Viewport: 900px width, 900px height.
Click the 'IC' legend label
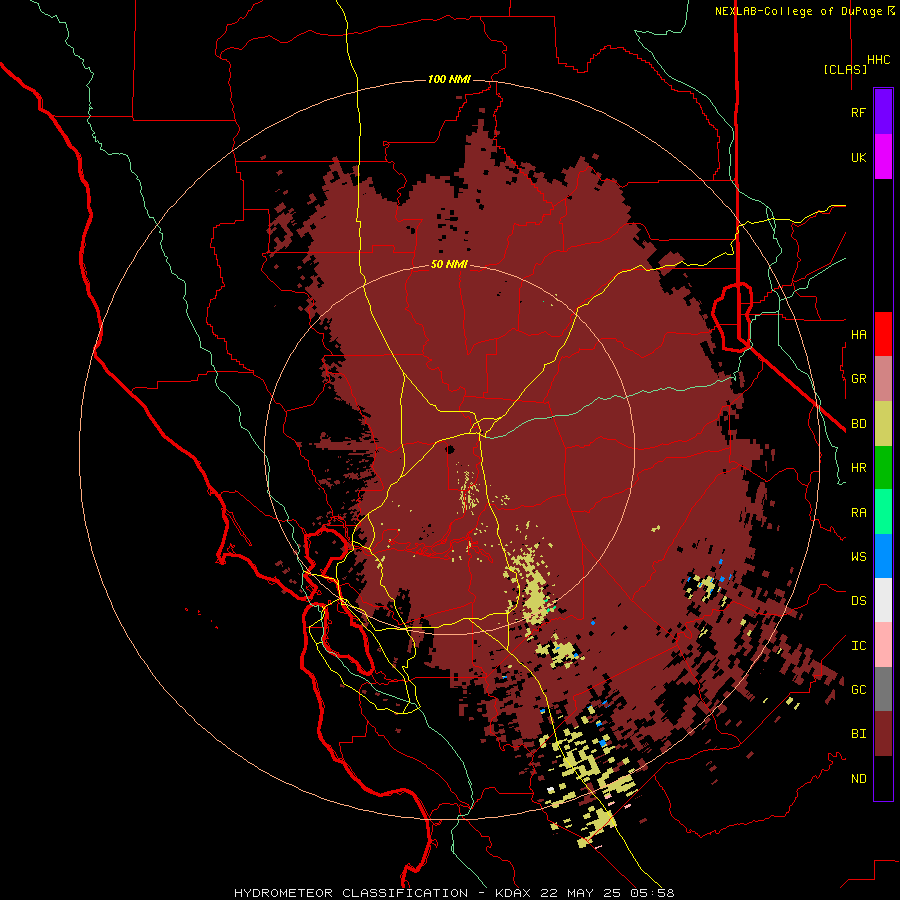(x=858, y=646)
